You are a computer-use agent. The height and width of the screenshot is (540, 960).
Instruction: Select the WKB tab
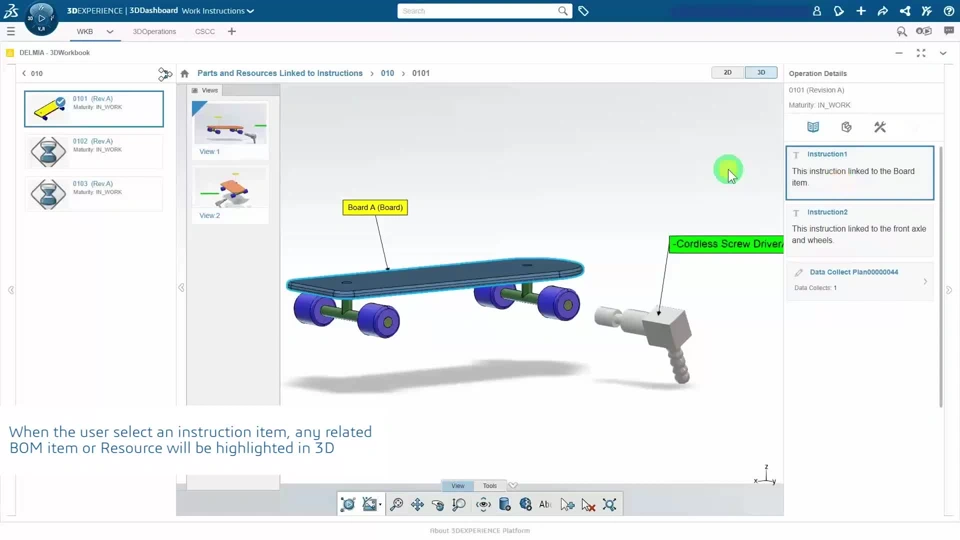[84, 31]
